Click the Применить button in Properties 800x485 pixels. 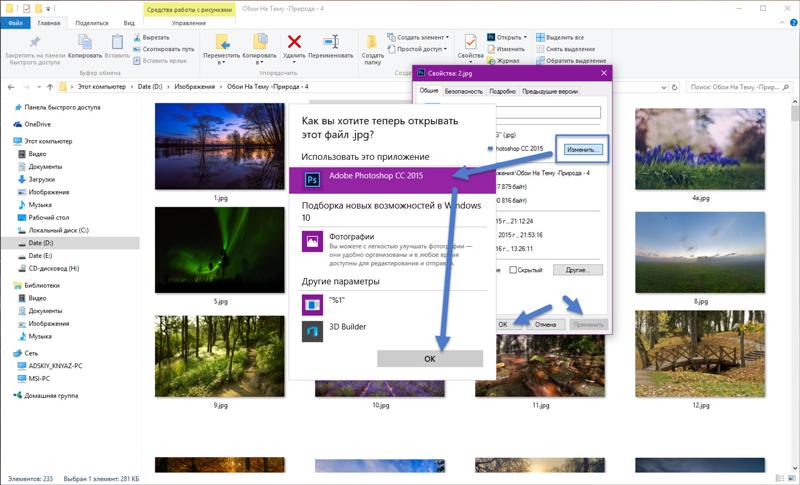click(x=588, y=324)
